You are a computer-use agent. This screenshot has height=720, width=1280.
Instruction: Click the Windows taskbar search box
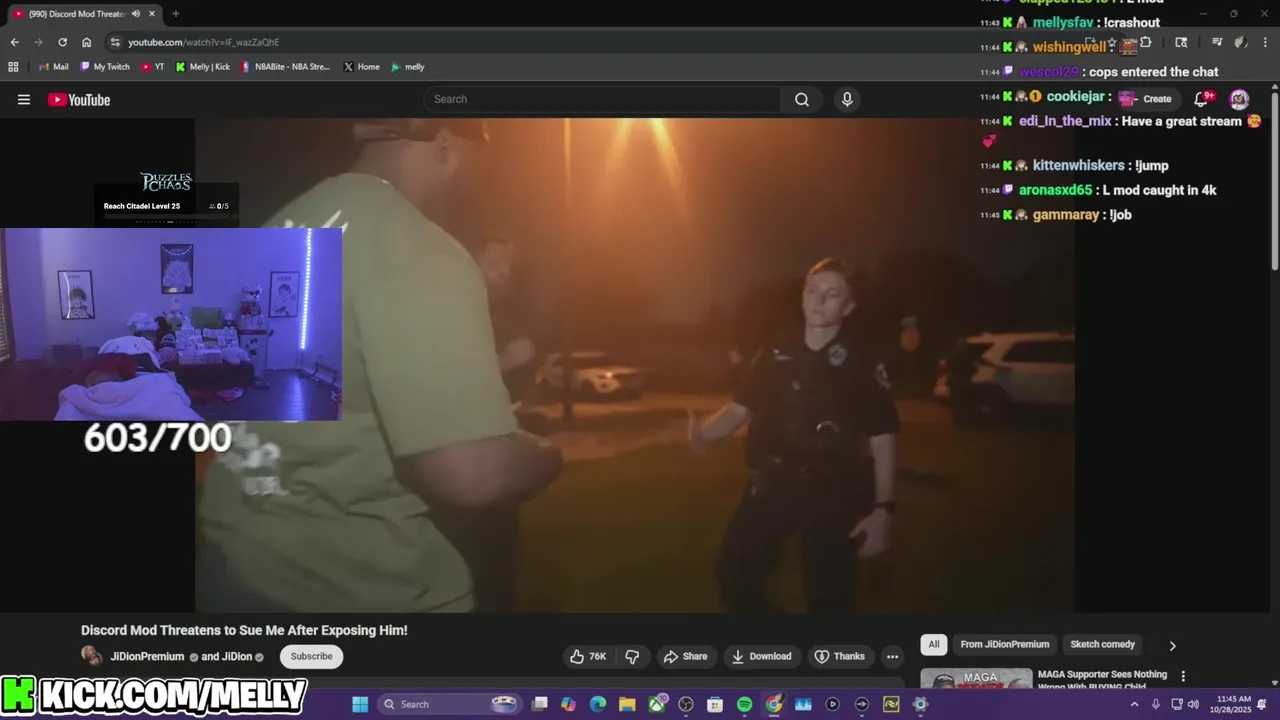point(451,704)
